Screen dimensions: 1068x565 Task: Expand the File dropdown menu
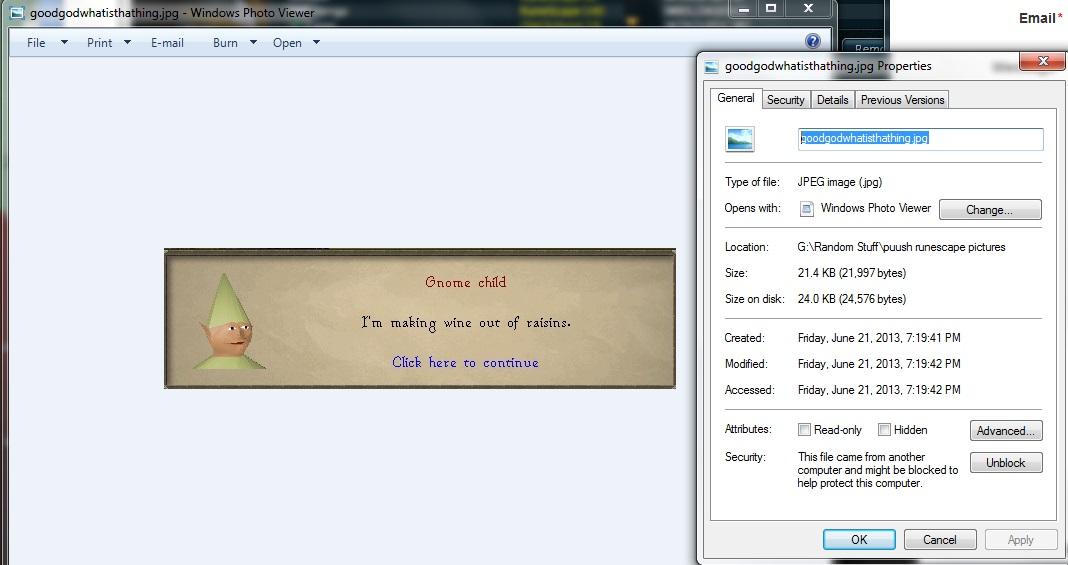pyautogui.click(x=46, y=43)
